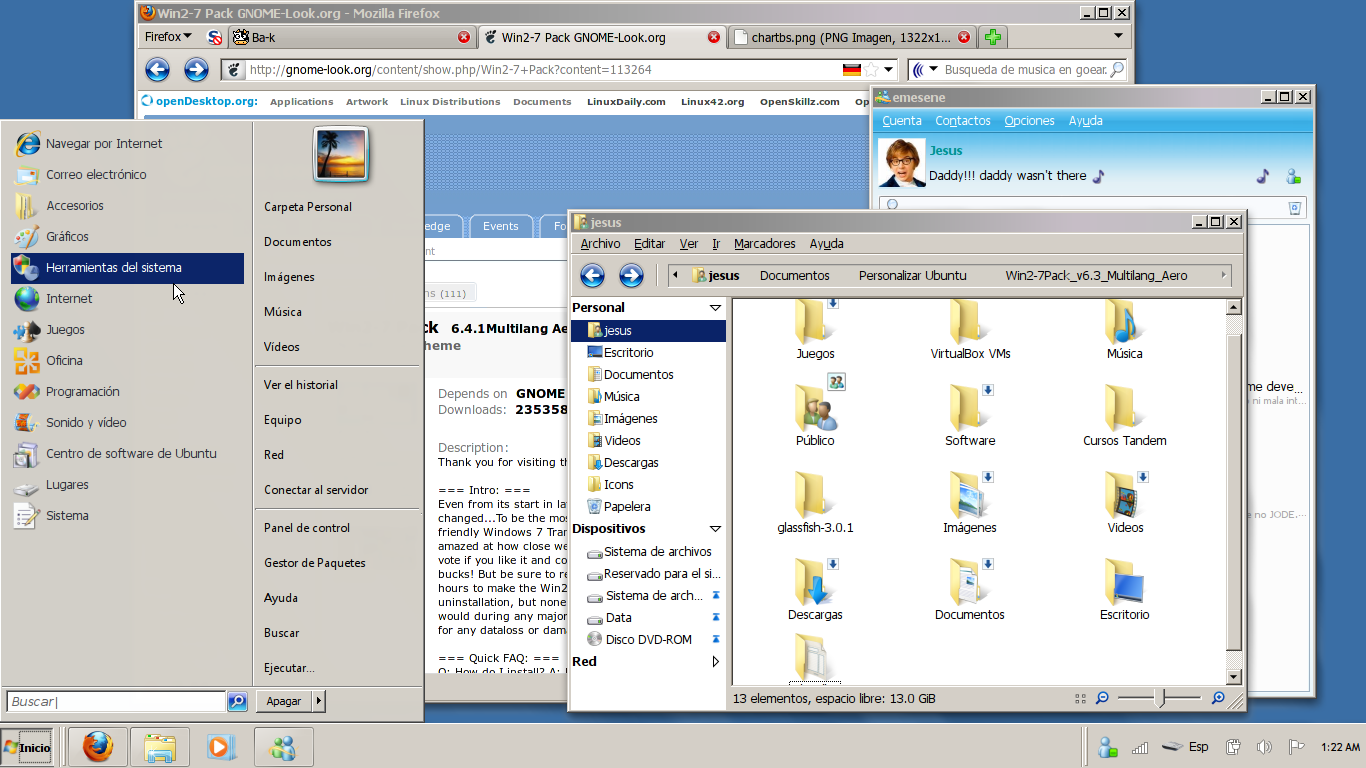Open media player taskbar icon
Image resolution: width=1366 pixels, height=768 pixels.
pos(222,747)
